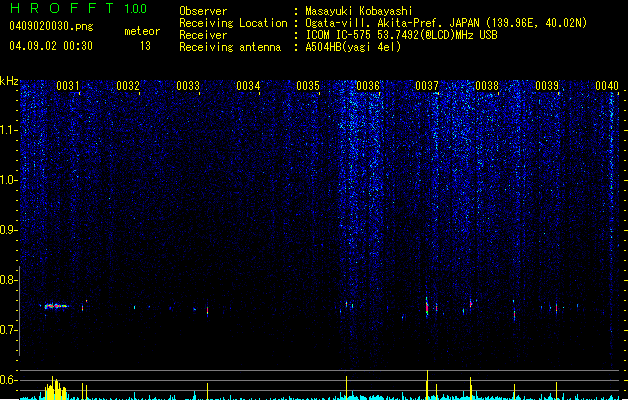Viewport: 629px width, 400px height.
Task: Click time marker 0031
Action: click(x=68, y=86)
